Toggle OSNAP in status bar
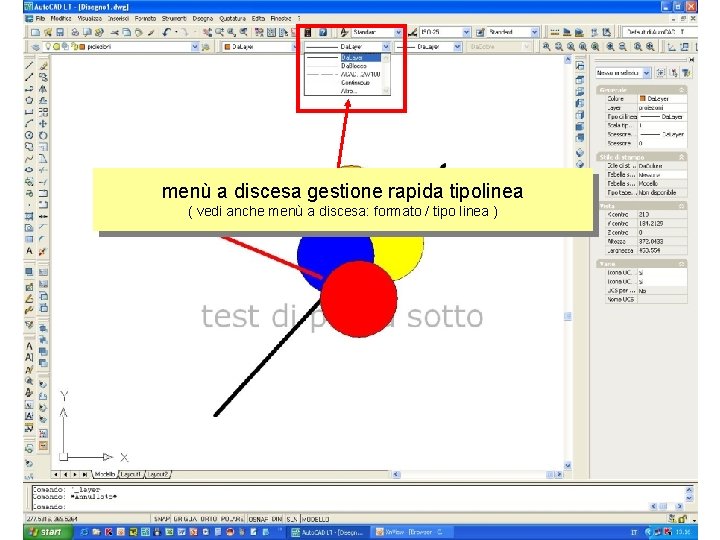The height and width of the screenshot is (540, 720). [x=258, y=519]
